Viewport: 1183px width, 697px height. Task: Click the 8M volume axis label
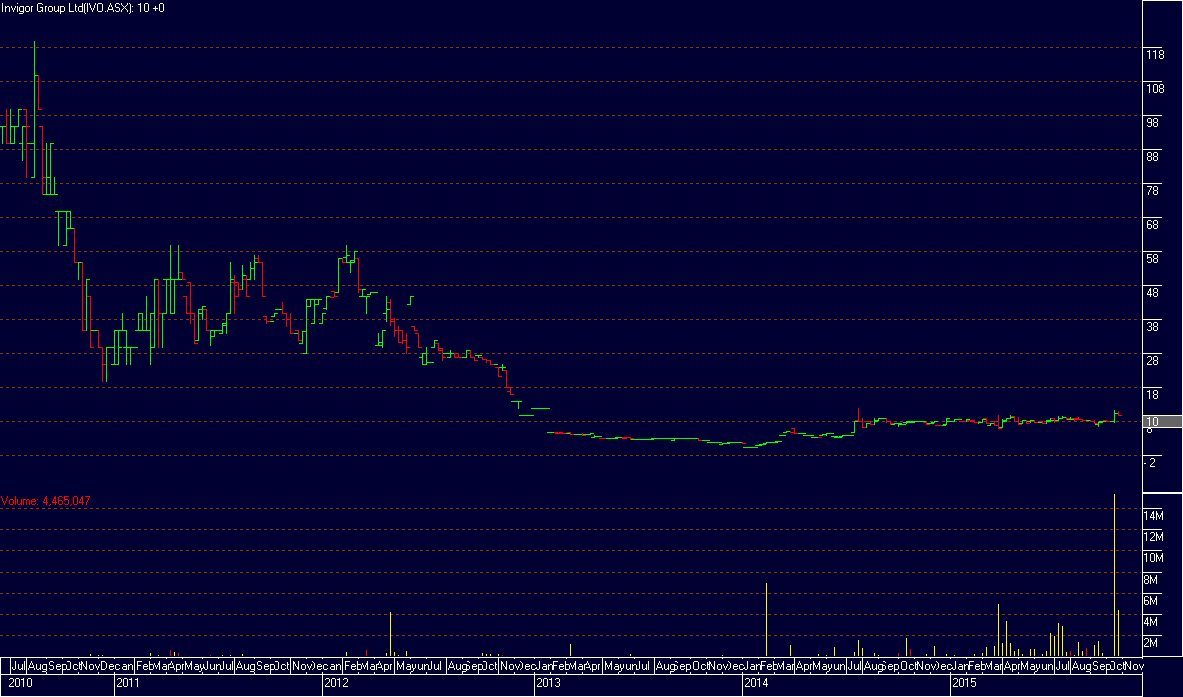pyautogui.click(x=1151, y=580)
